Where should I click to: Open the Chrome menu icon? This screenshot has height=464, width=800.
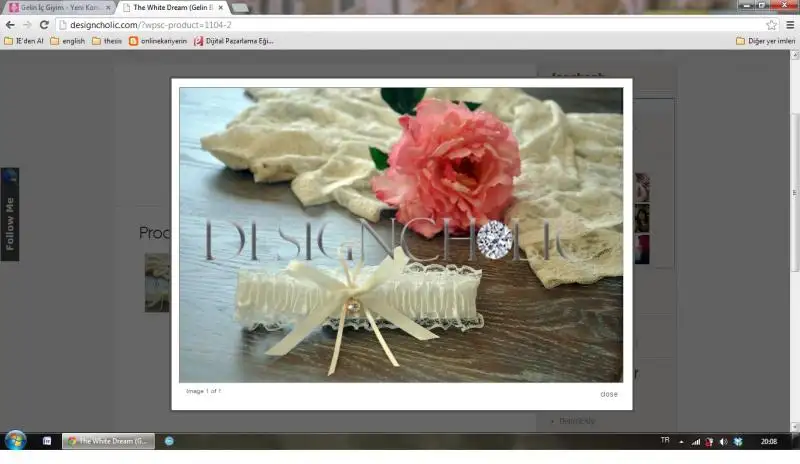point(789,25)
